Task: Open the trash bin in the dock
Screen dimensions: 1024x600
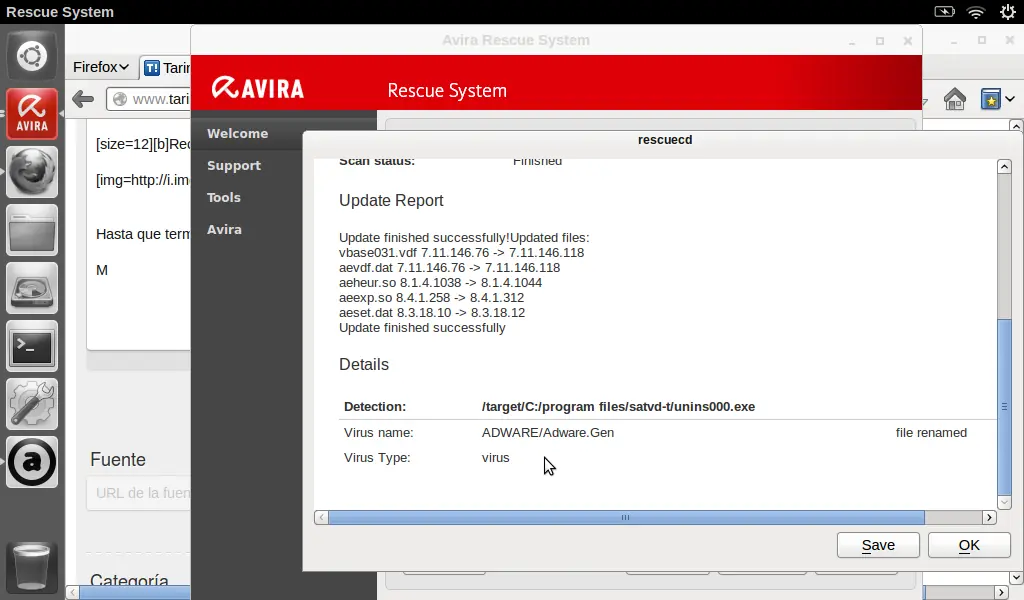Action: (32, 567)
